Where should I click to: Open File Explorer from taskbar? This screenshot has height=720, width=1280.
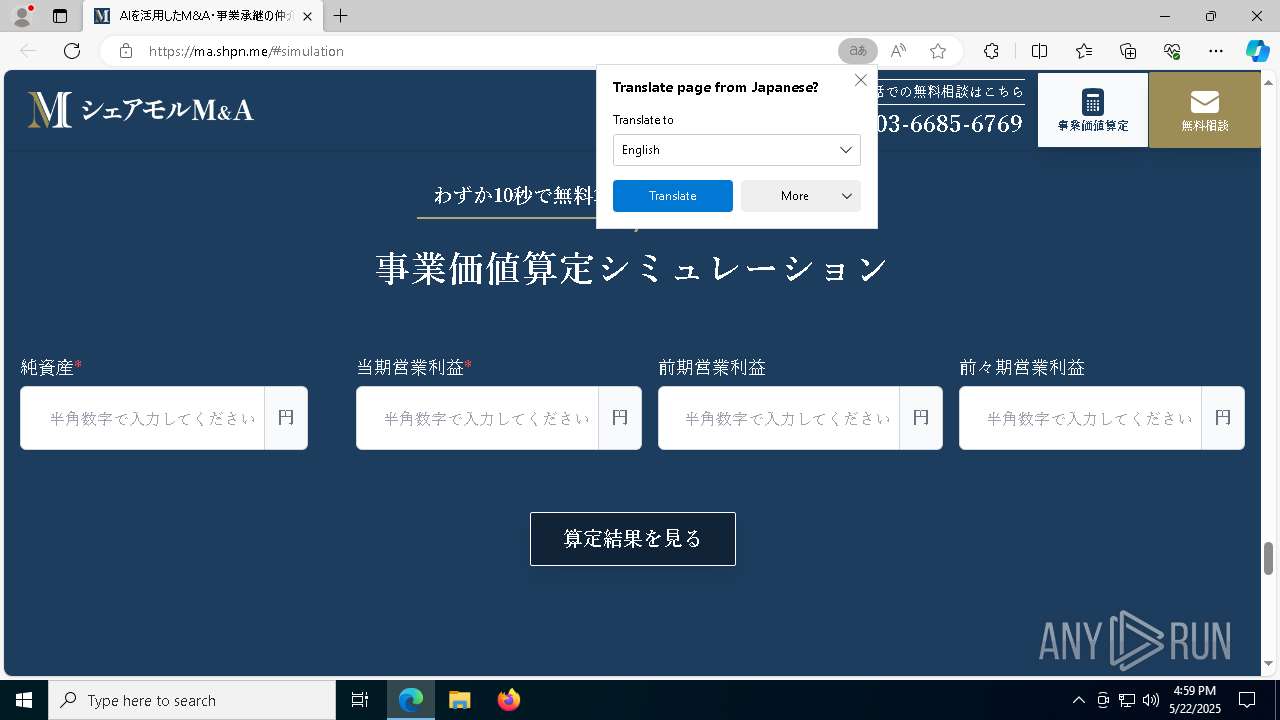point(459,700)
